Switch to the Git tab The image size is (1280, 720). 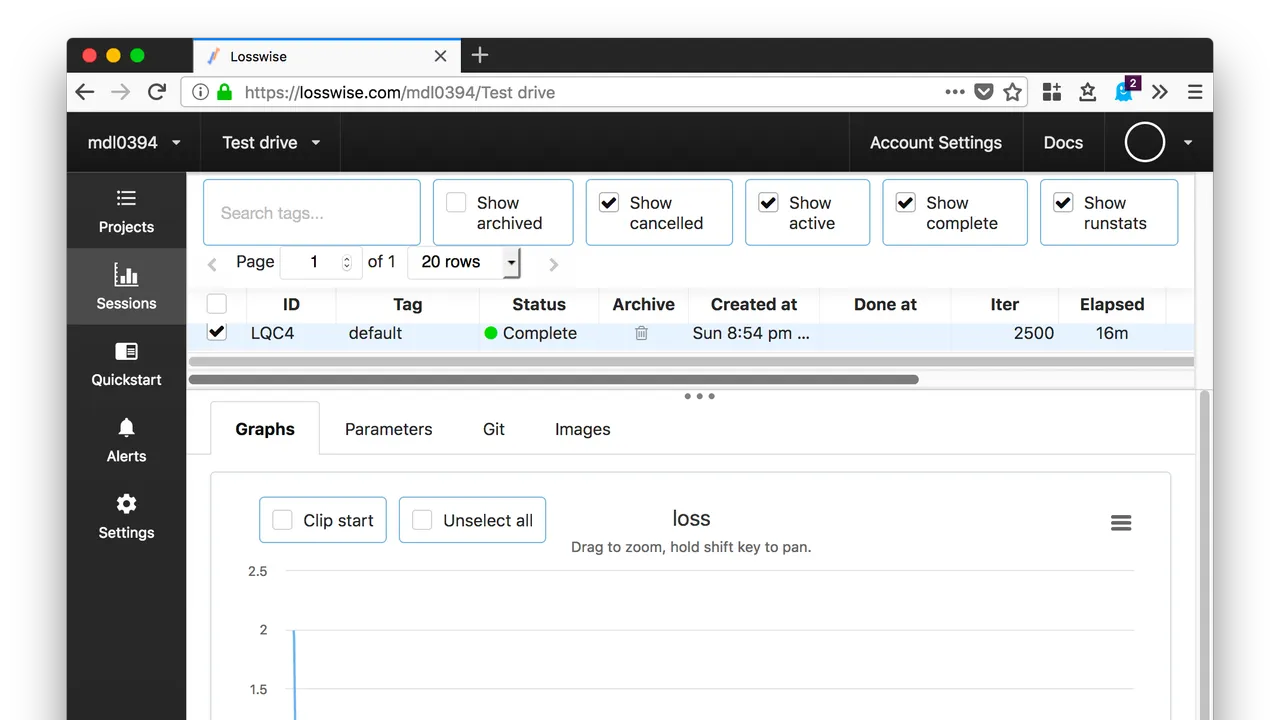point(494,429)
